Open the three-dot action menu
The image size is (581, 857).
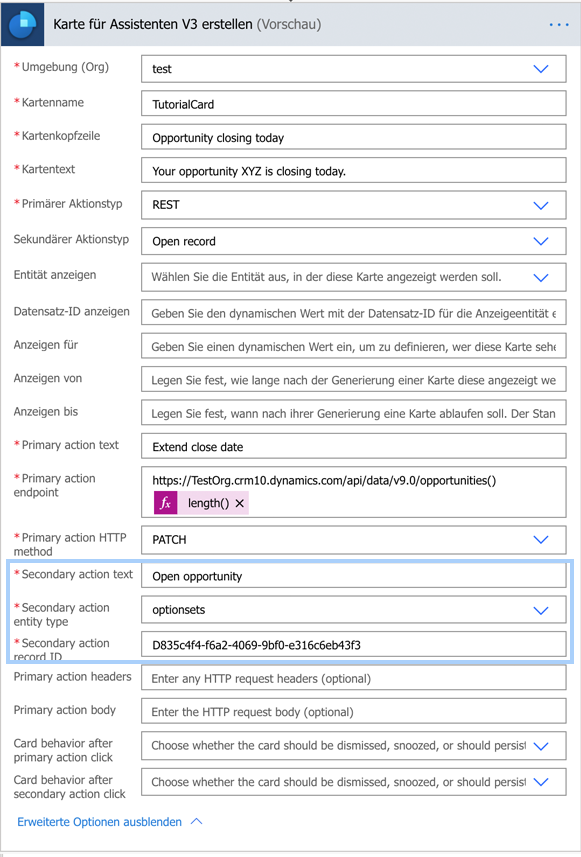point(559,25)
